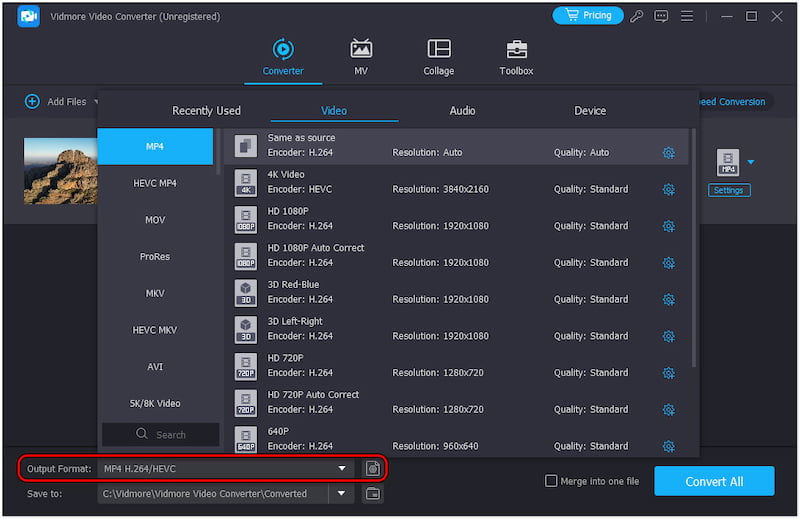Image resolution: width=800 pixels, height=519 pixels.
Task: Click the key register icon in title bar
Action: [x=637, y=16]
